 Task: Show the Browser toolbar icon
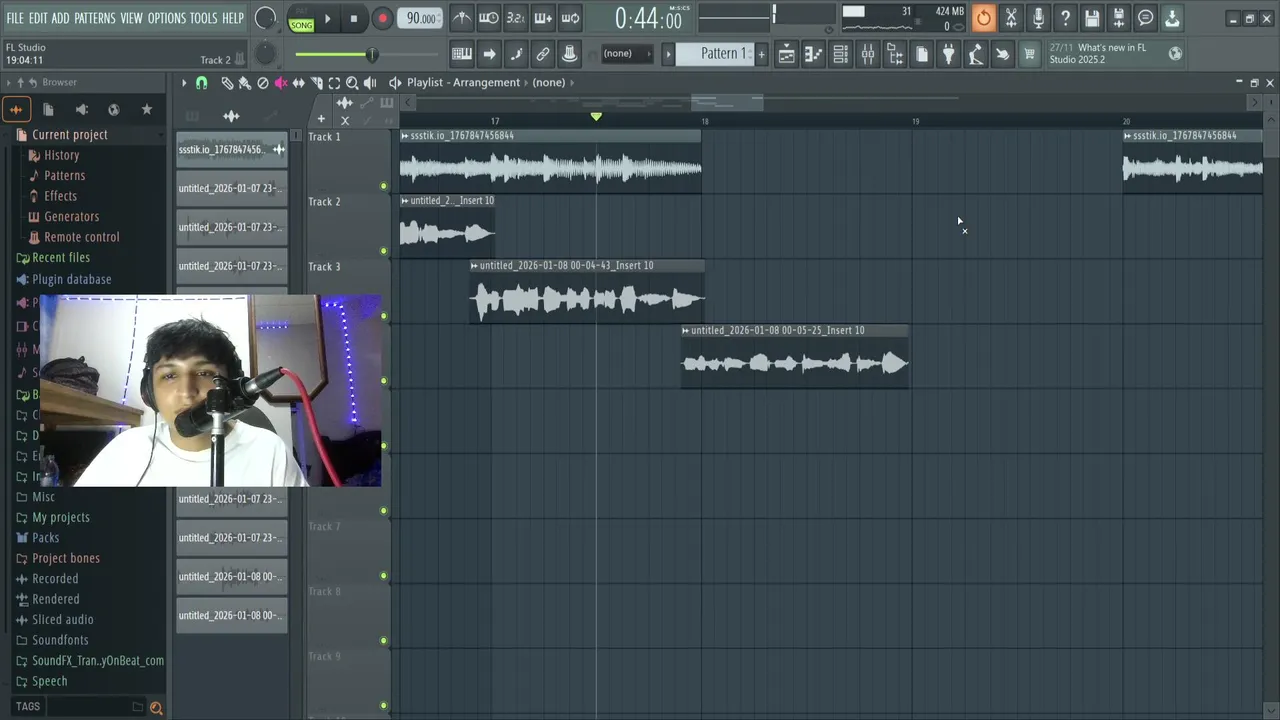point(894,54)
